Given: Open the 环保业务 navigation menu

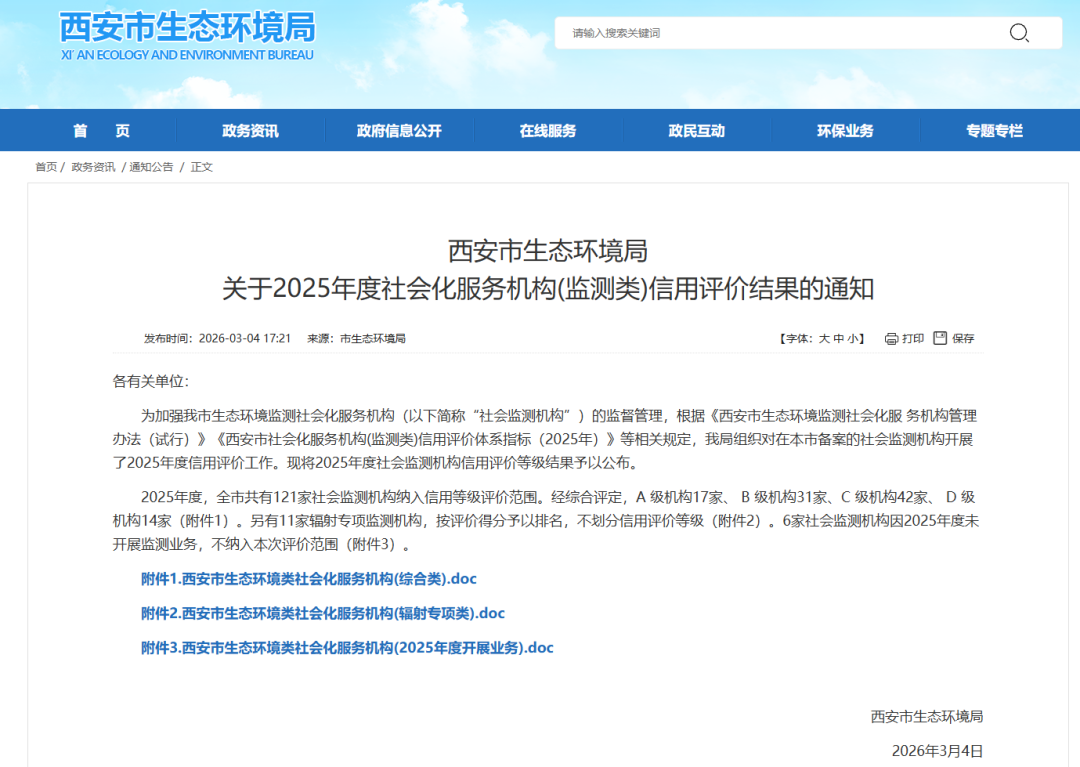Looking at the screenshot, I should [x=844, y=130].
